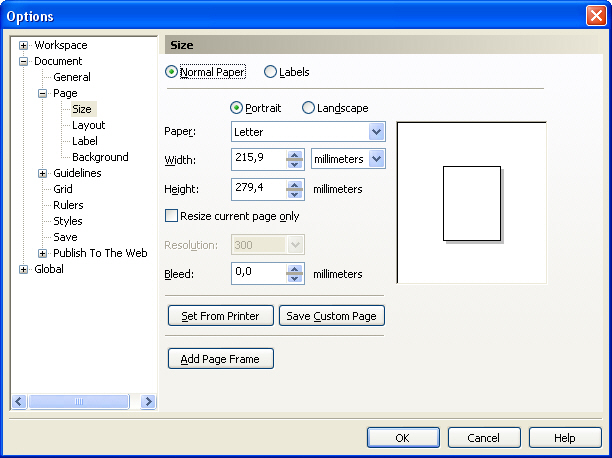Select the Portrait orientation option
612x458 pixels.
click(237, 108)
